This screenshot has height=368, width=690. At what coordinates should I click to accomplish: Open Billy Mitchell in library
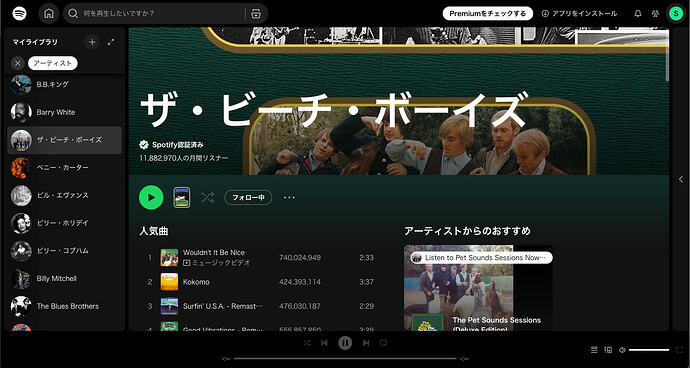pyautogui.click(x=64, y=279)
